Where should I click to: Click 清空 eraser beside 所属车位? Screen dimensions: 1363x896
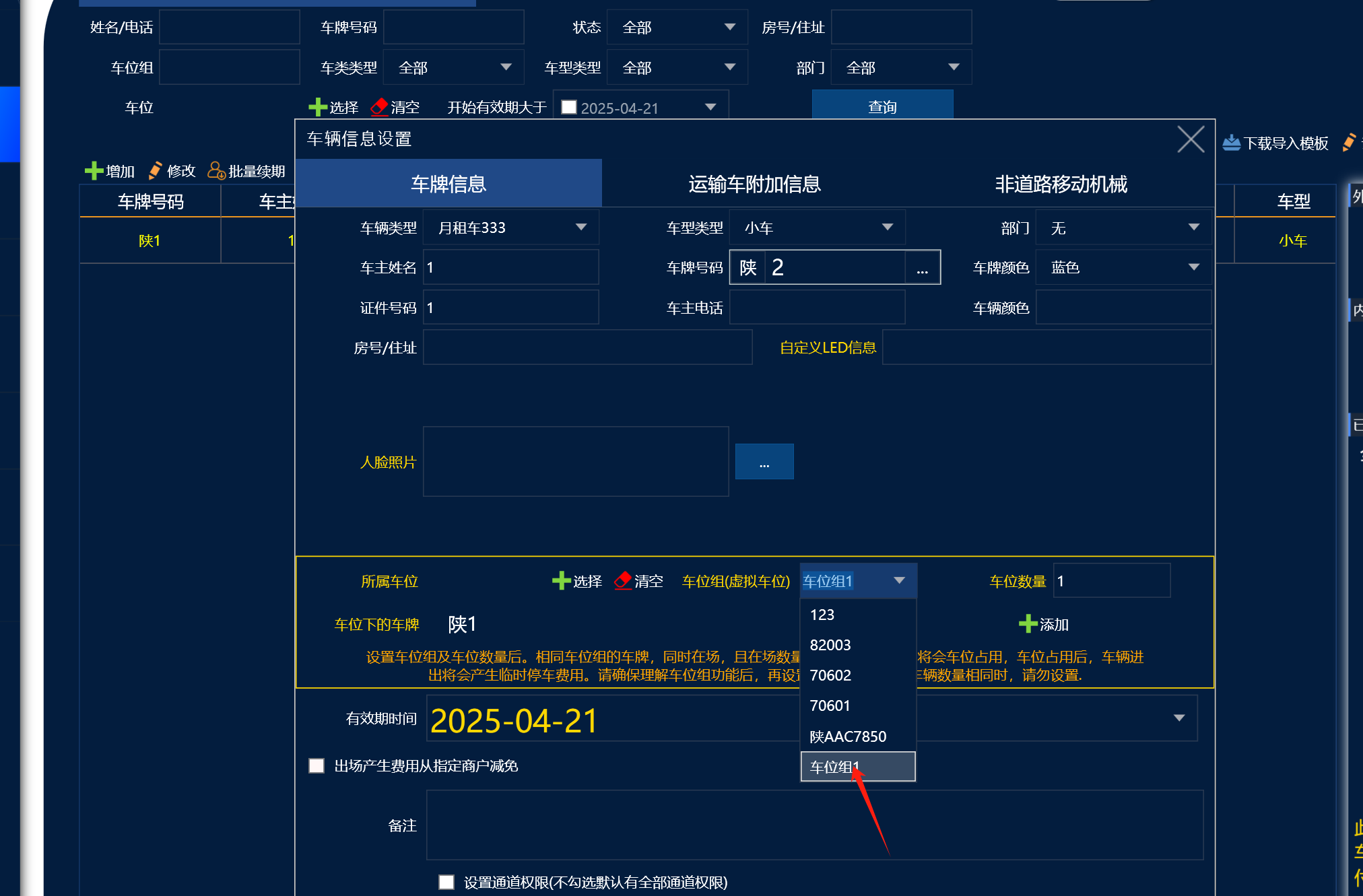623,581
